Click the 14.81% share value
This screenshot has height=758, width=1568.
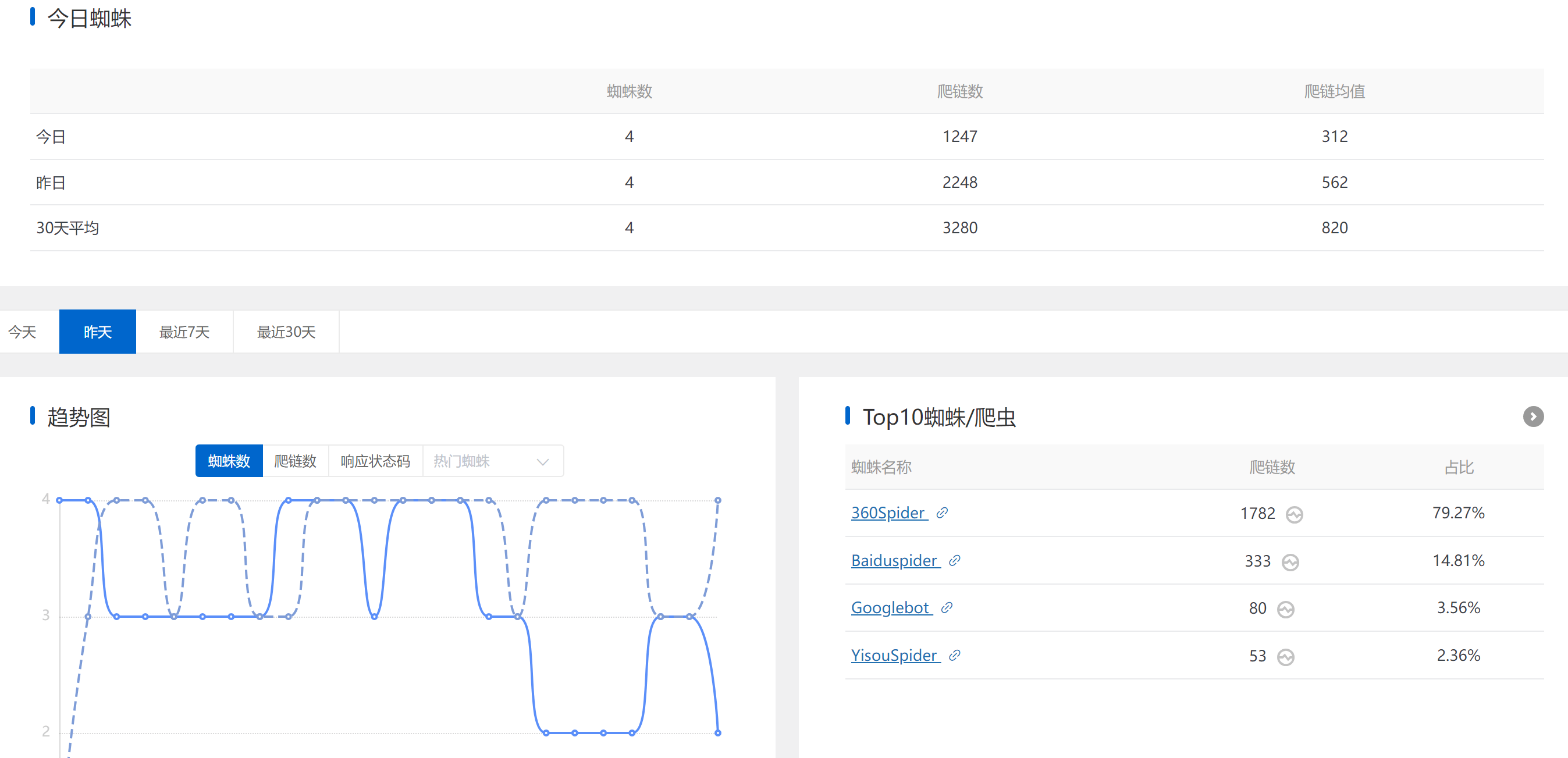[1459, 560]
